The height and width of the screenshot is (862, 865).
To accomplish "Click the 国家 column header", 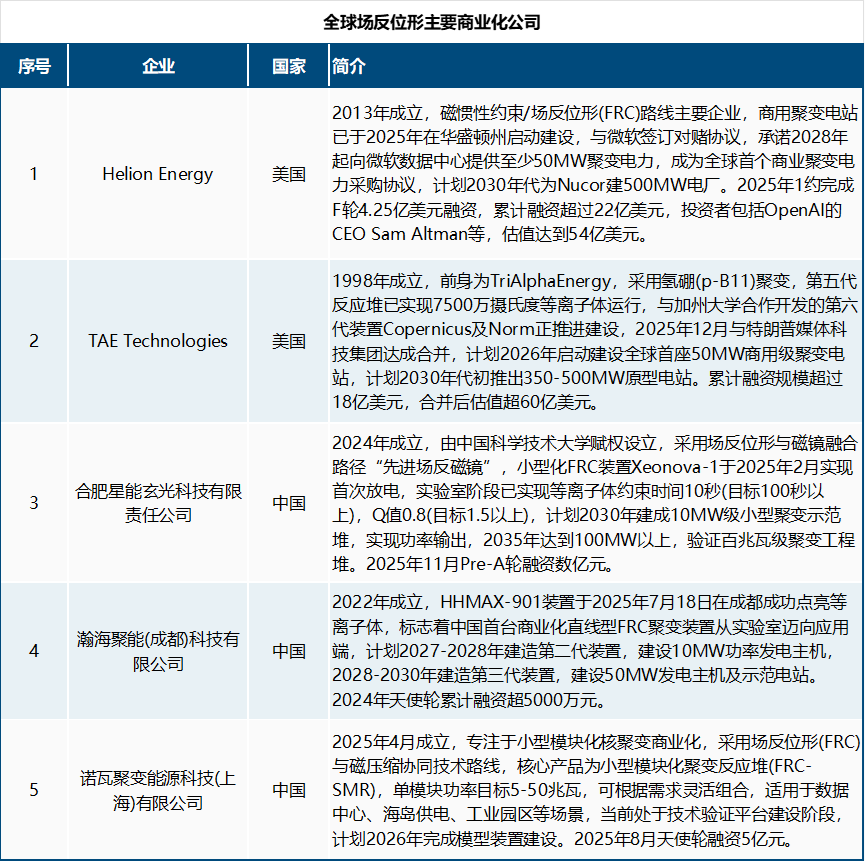I will (x=289, y=66).
